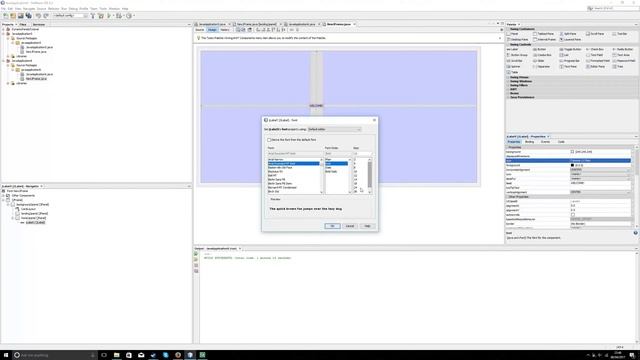This screenshot has width=640, height=360.
Task: Enable Derive the font from default font
Action: click(x=269, y=140)
